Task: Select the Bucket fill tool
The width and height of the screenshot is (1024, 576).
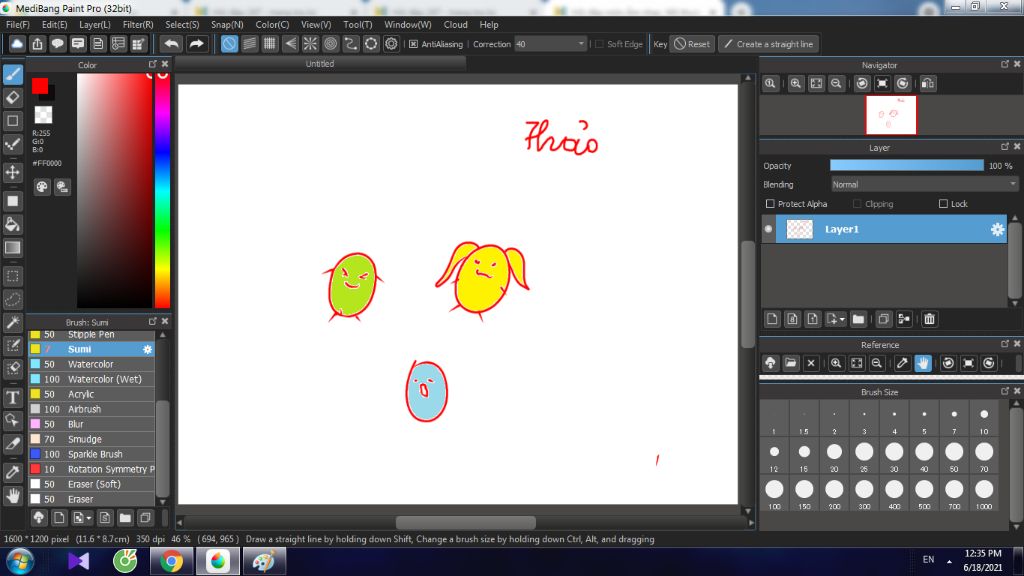Action: [x=13, y=225]
